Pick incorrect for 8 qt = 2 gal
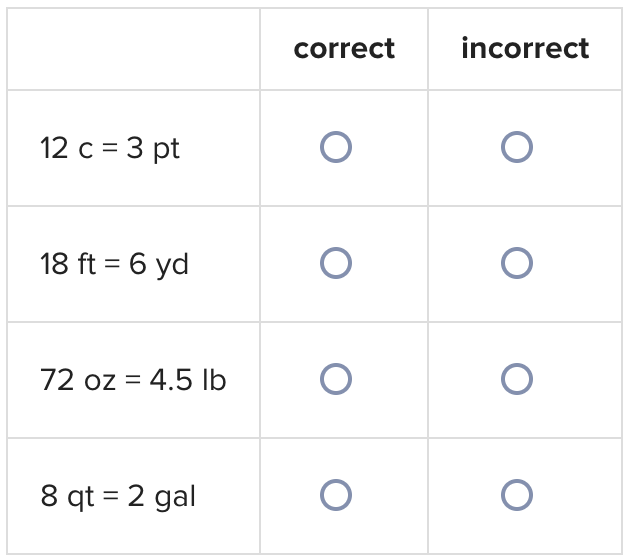Viewport: 636px width, 558px height. point(517,495)
